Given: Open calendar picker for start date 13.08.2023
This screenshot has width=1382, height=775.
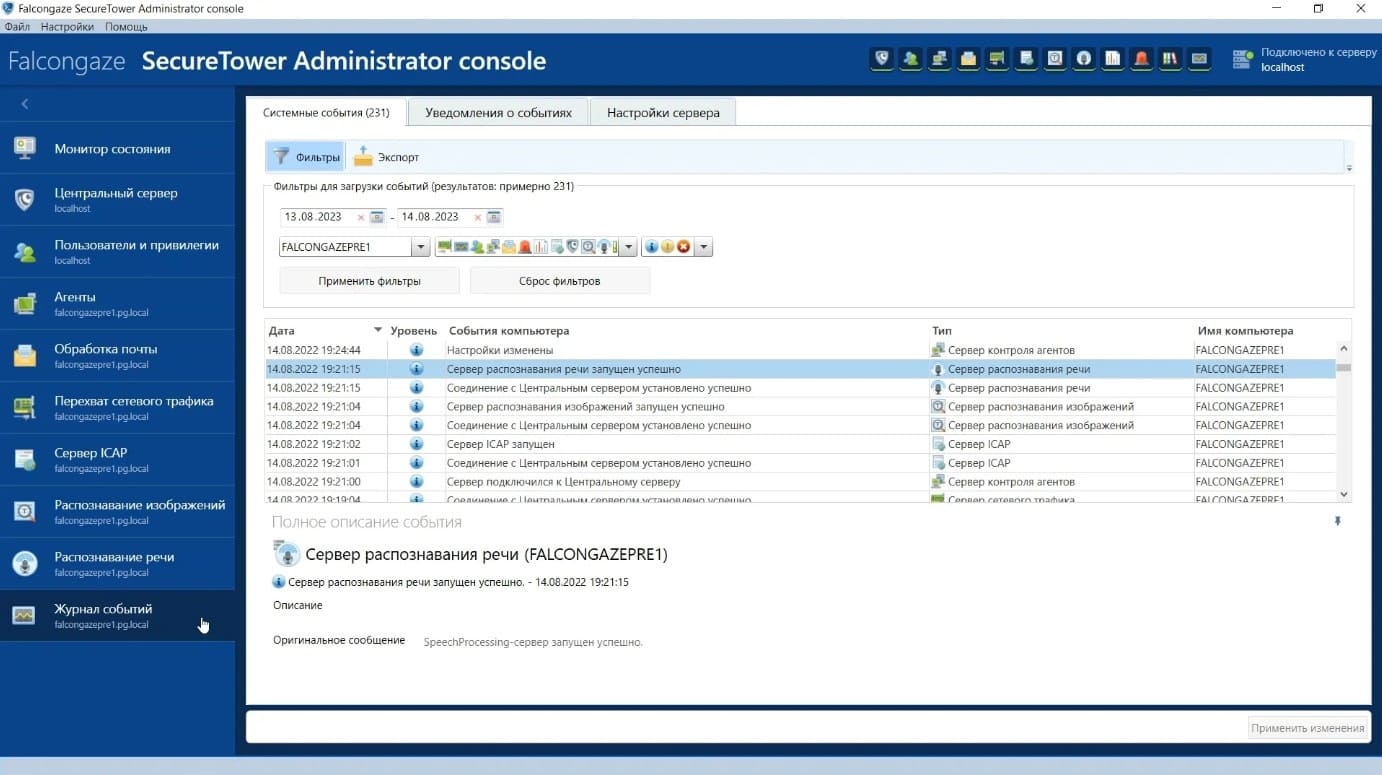Looking at the screenshot, I should pyautogui.click(x=377, y=217).
